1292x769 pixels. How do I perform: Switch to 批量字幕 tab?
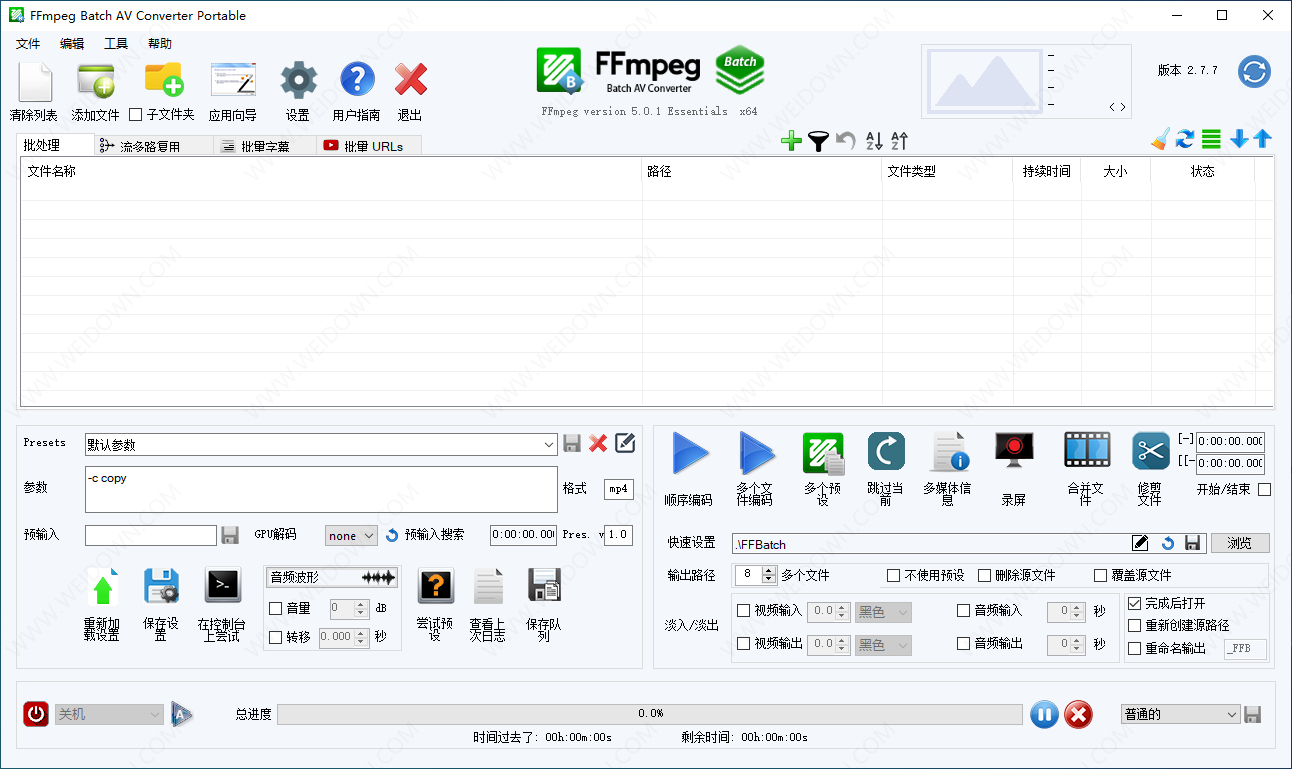tap(265, 146)
